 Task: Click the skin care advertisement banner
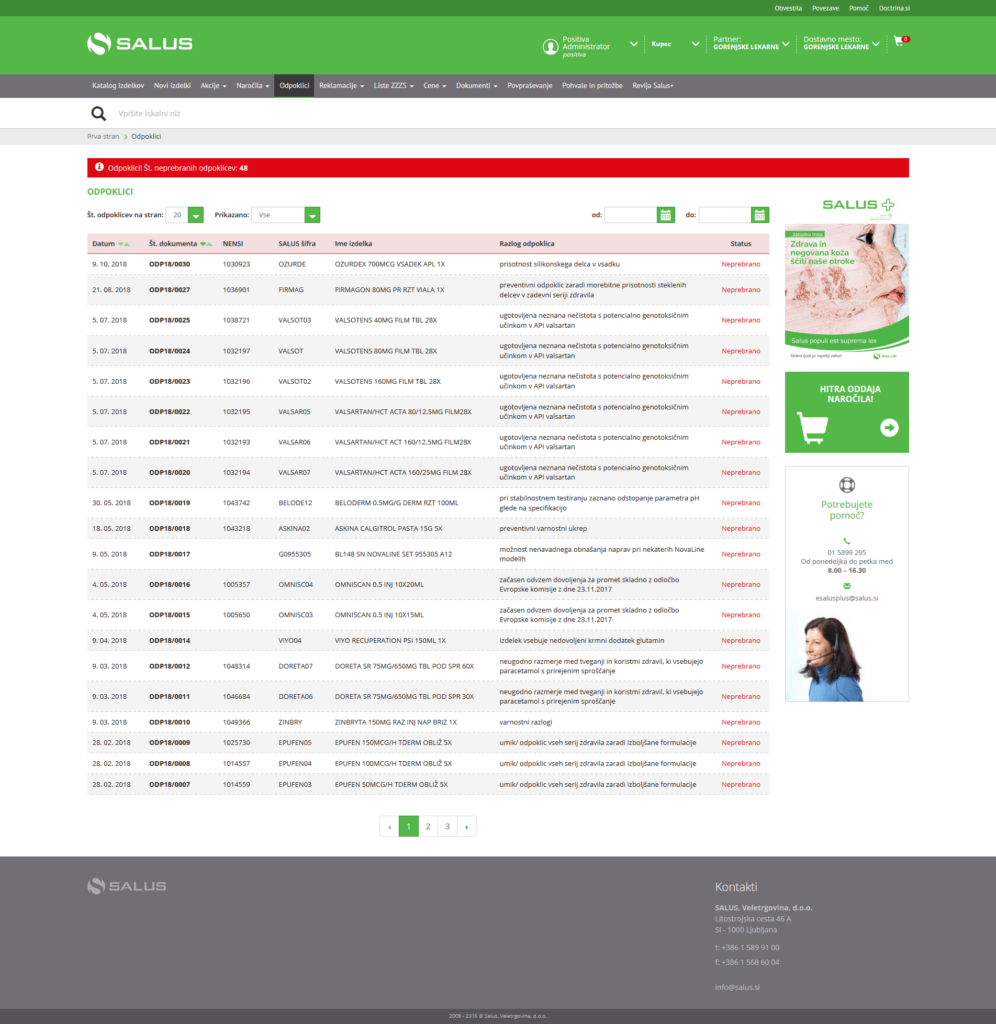point(847,292)
